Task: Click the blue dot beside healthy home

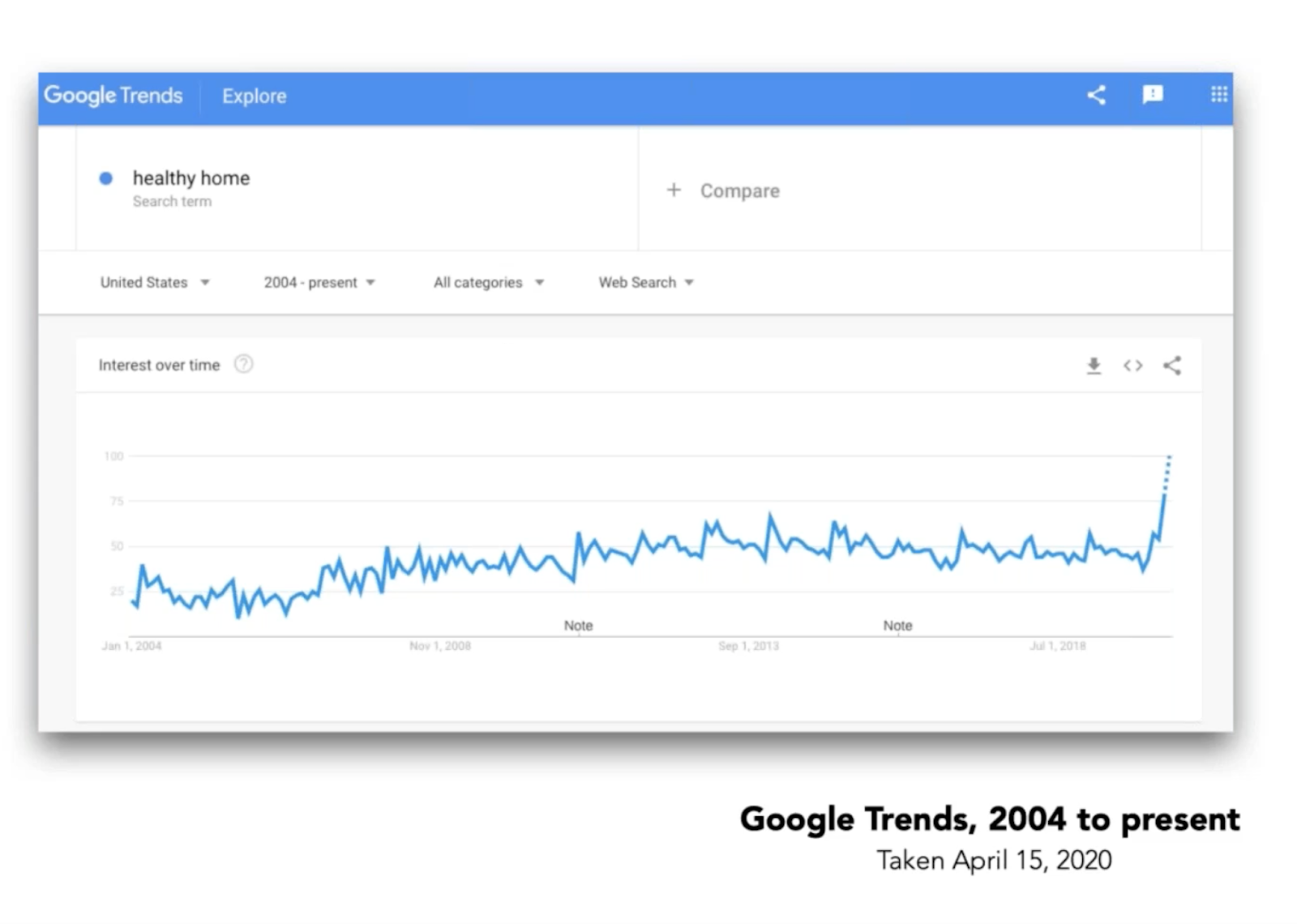Action: [105, 178]
